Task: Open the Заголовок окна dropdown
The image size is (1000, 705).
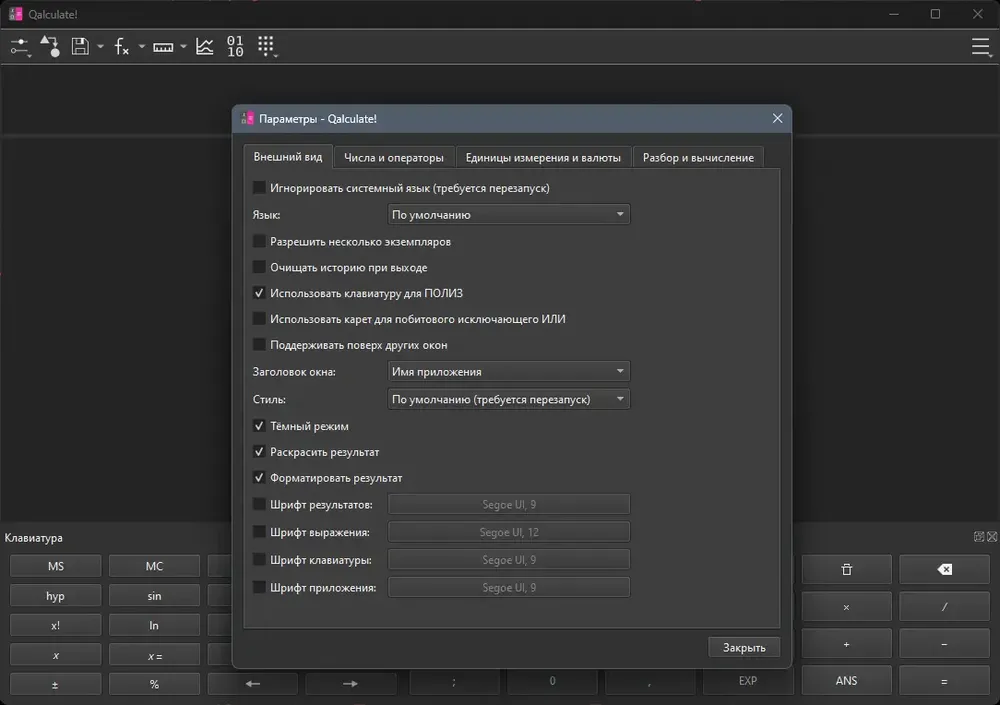Action: pyautogui.click(x=508, y=371)
